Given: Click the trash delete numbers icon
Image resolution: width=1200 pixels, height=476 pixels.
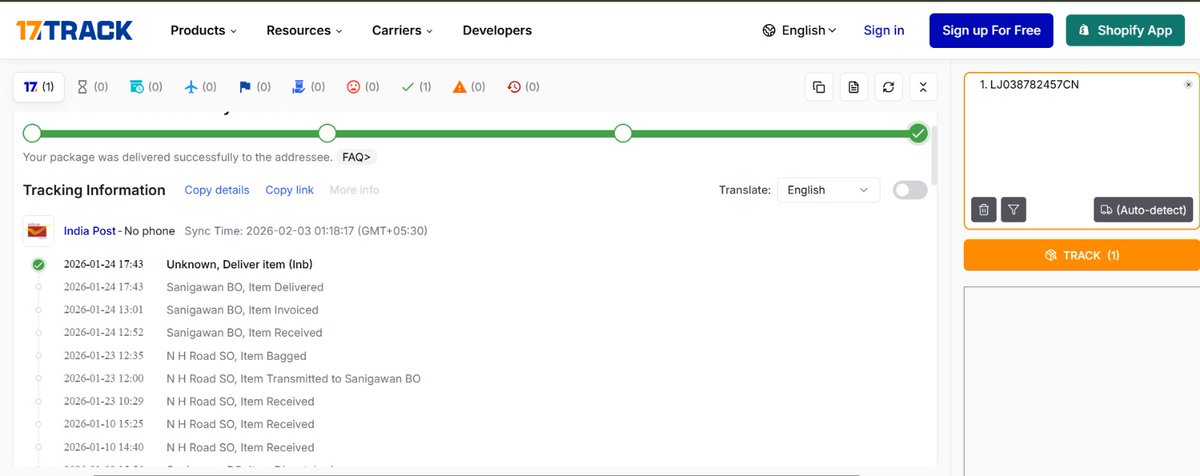Looking at the screenshot, I should (x=984, y=209).
